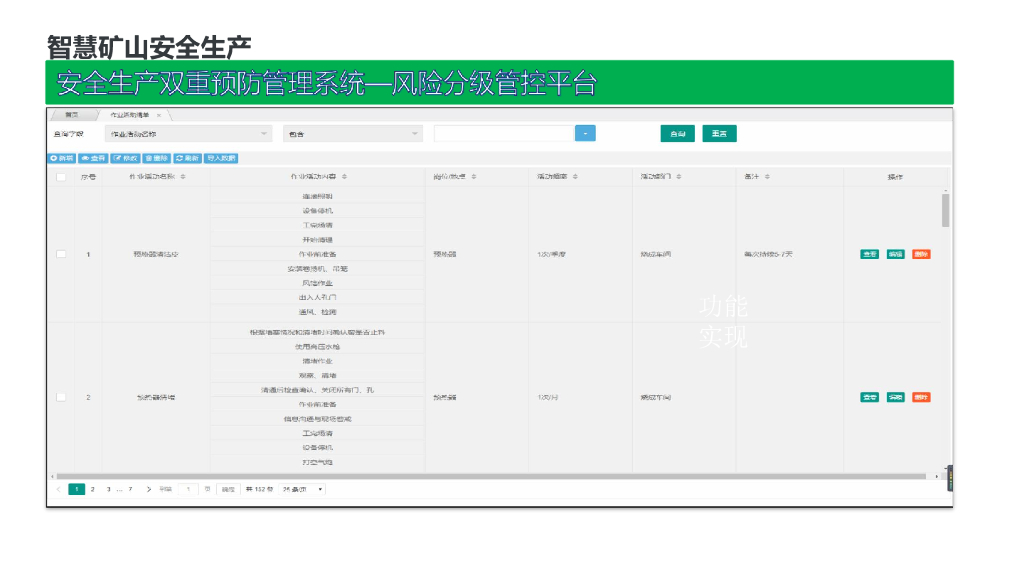Sort by the activity frequency column

(x=575, y=177)
